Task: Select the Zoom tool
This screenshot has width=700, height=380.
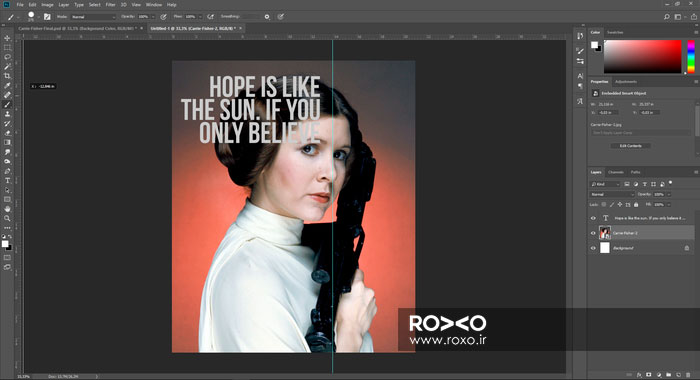Action: pyautogui.click(x=7, y=218)
